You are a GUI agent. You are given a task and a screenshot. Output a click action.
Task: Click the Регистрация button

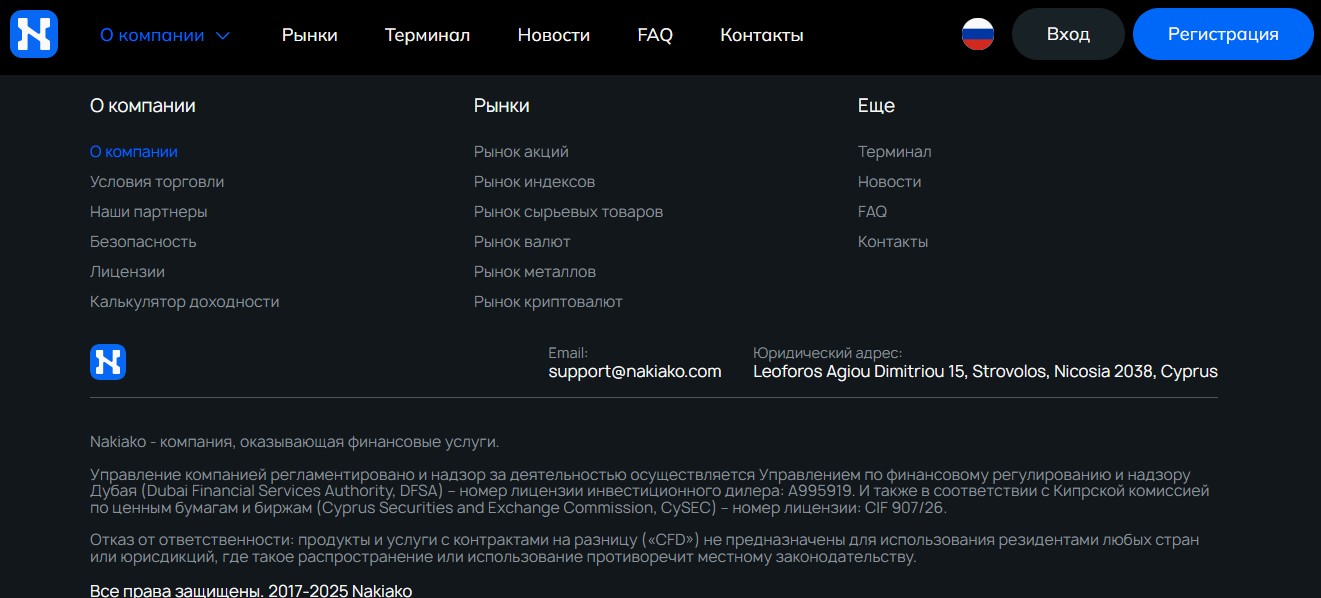[1223, 34]
